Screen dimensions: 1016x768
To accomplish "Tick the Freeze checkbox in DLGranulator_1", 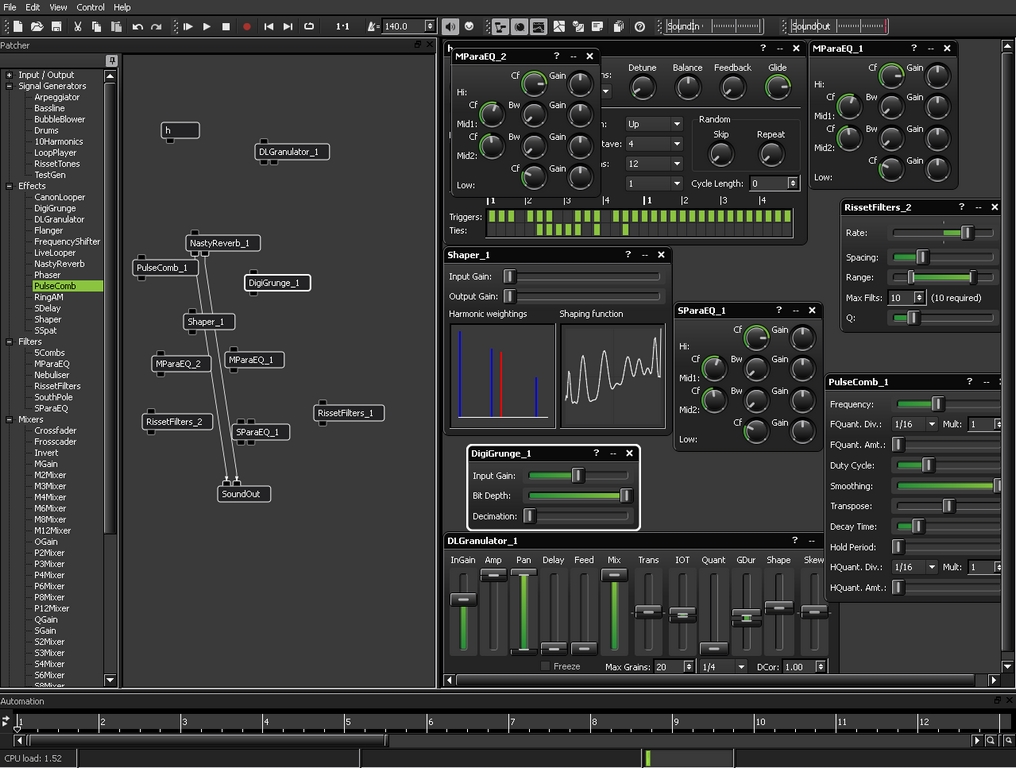I will coord(545,666).
